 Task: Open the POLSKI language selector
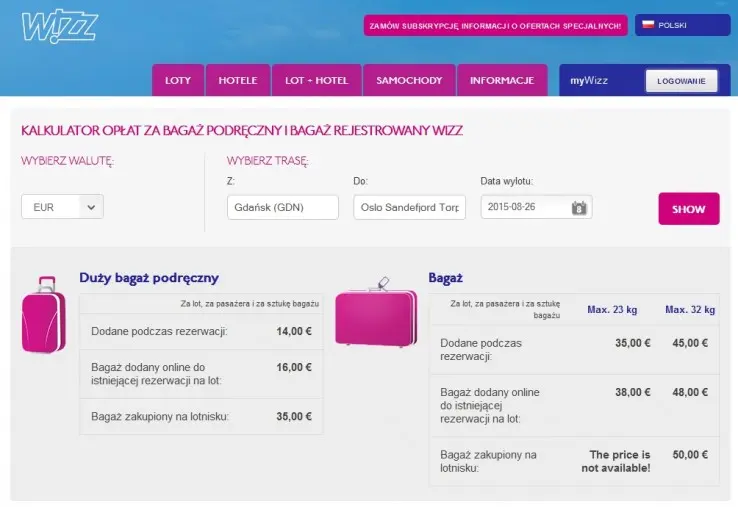click(x=682, y=25)
